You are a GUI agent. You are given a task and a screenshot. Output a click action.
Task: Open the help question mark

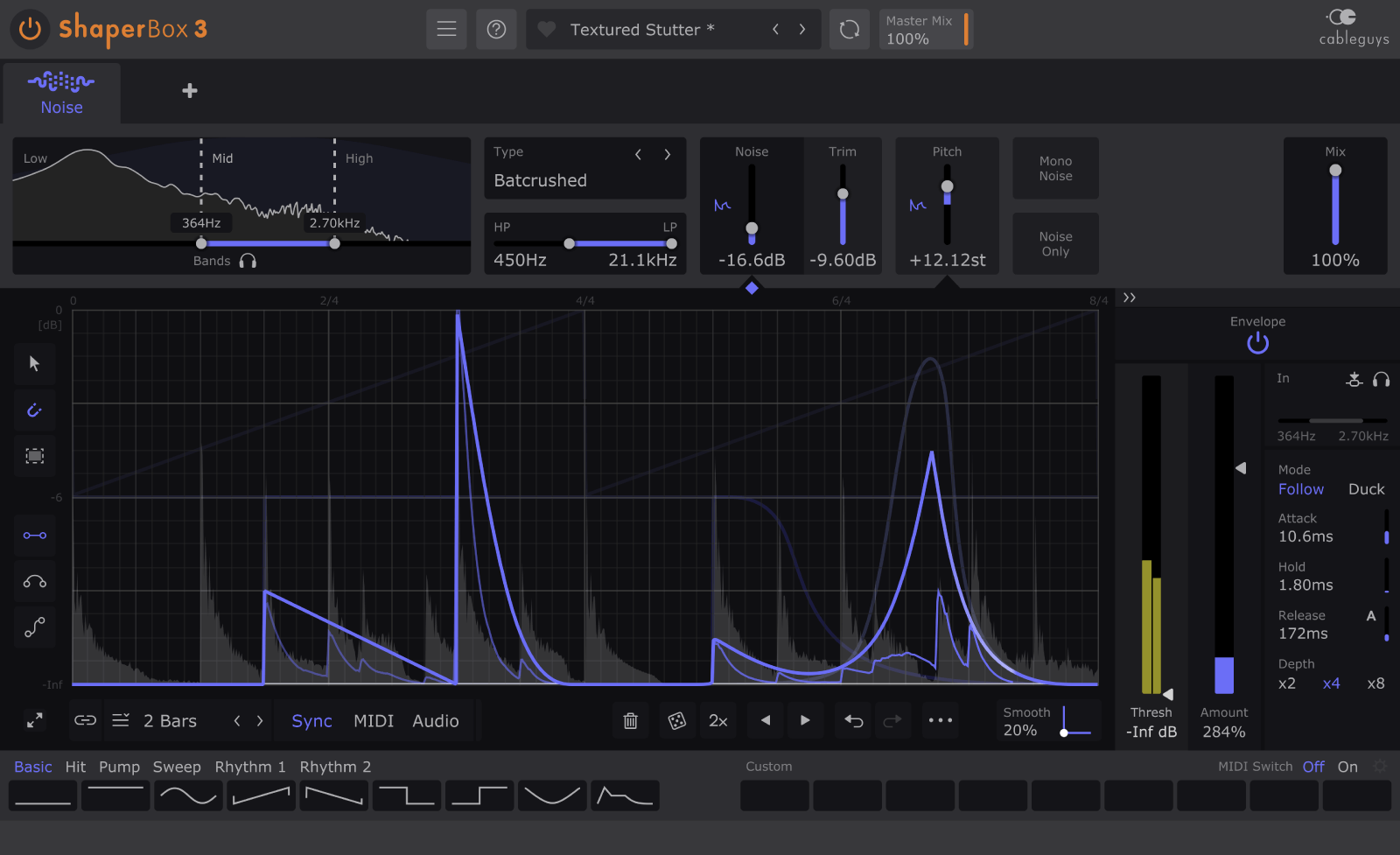pos(496,29)
